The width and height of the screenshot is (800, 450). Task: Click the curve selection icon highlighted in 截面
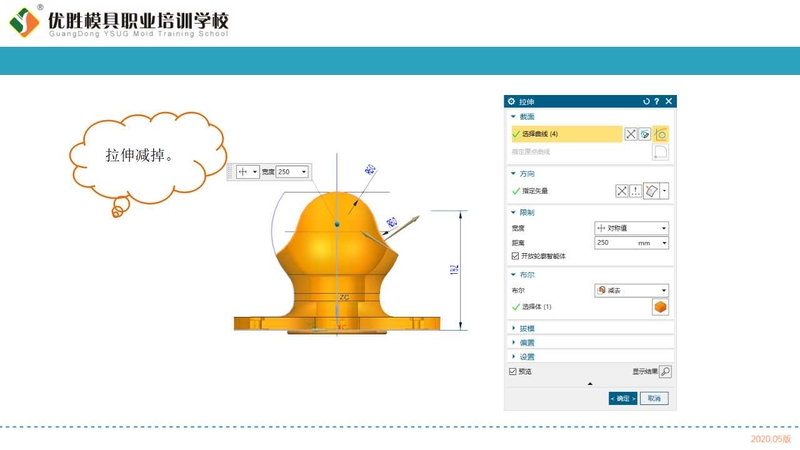661,134
